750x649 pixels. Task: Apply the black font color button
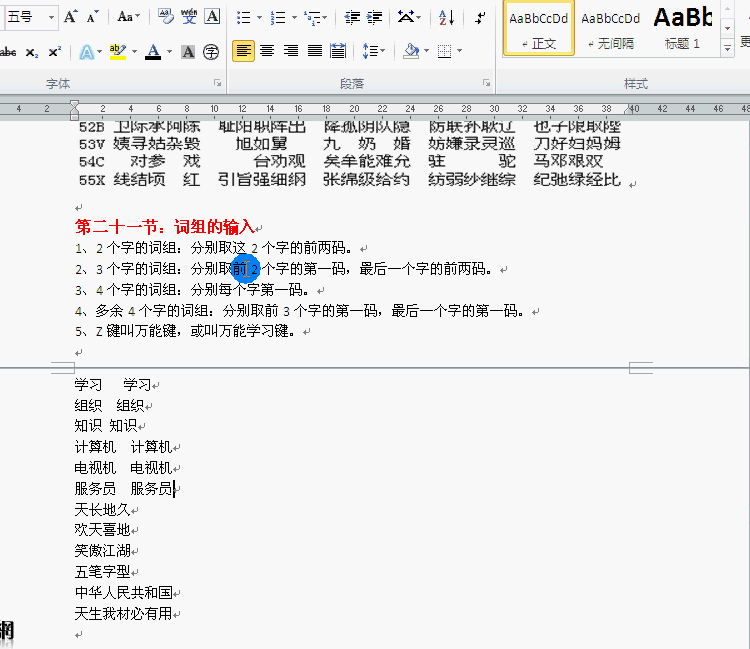(x=153, y=52)
